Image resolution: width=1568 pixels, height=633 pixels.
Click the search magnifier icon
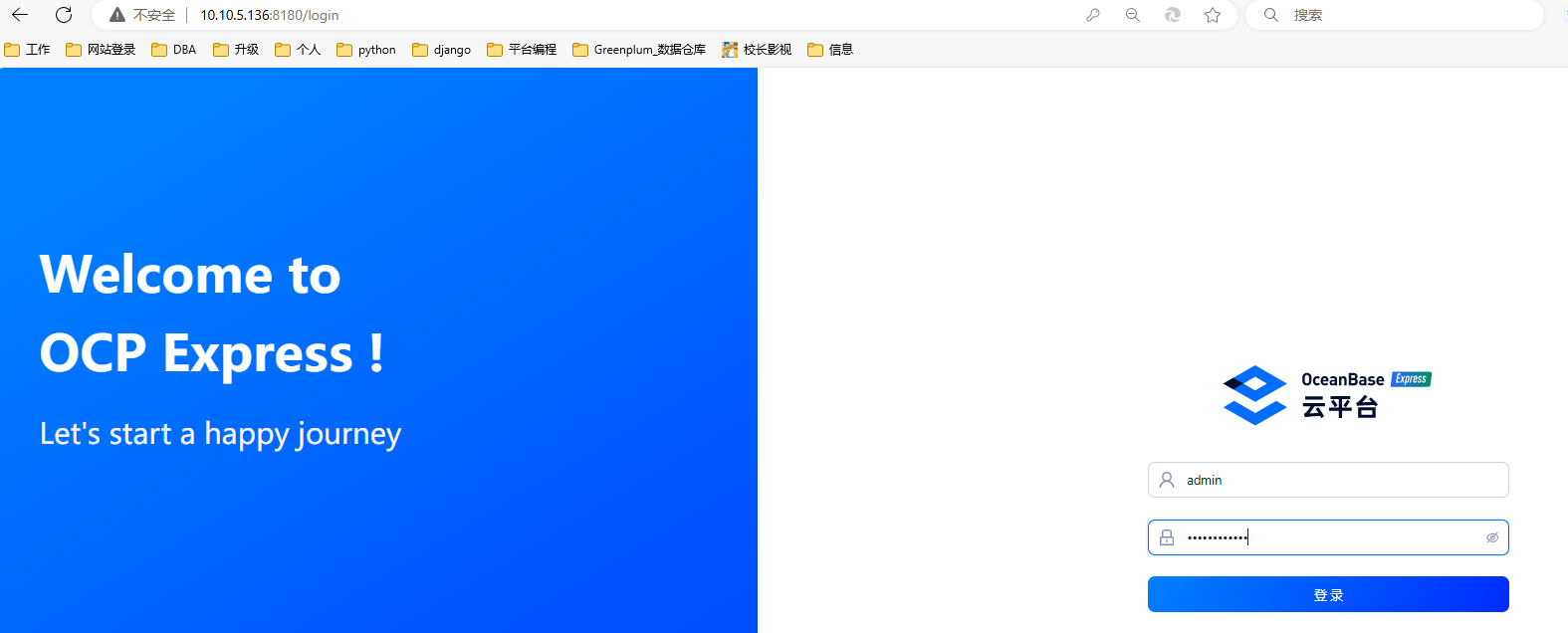(1271, 15)
